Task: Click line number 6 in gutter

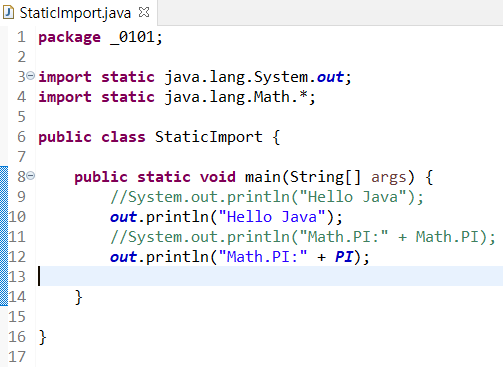Action: click(21, 137)
